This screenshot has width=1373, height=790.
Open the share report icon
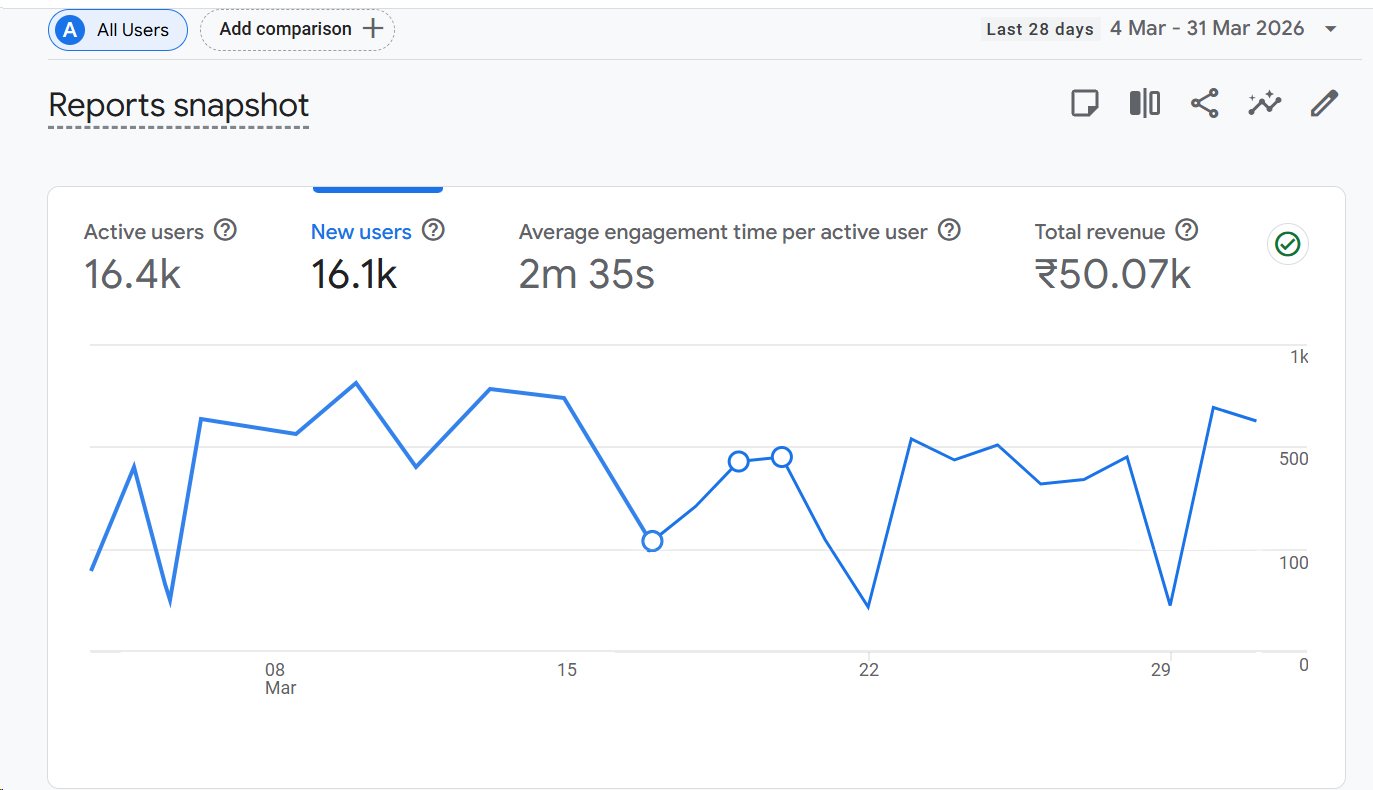(1204, 102)
